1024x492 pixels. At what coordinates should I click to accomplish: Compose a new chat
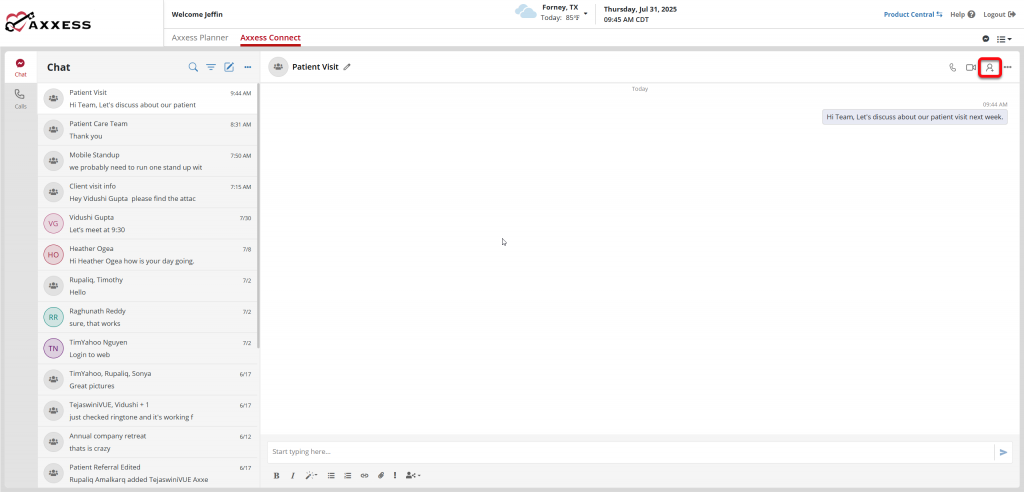229,67
